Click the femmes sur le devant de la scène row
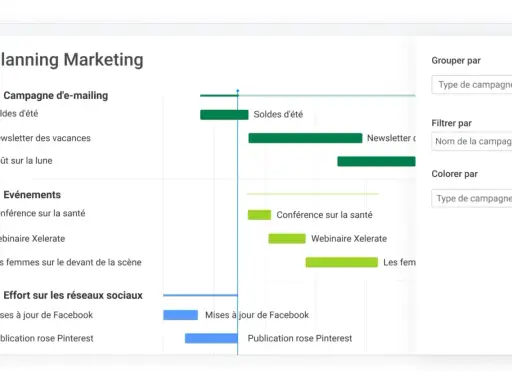 coord(71,262)
